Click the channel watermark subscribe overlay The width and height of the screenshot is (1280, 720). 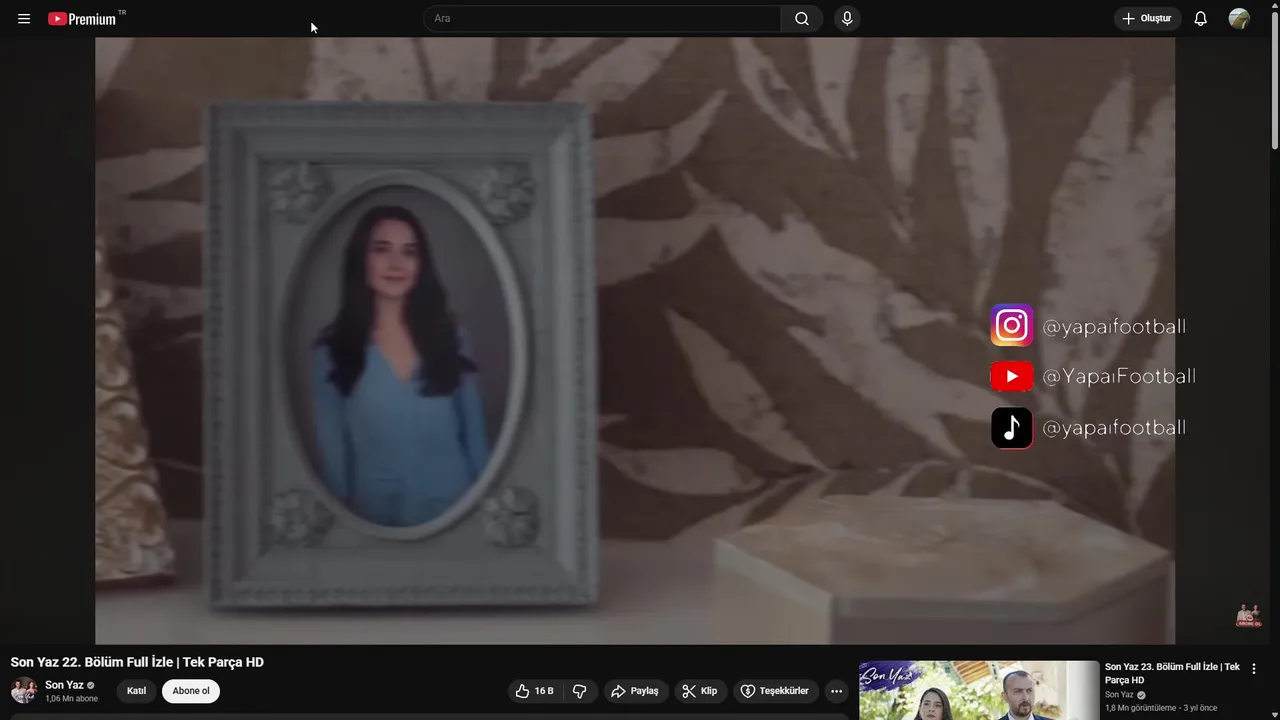point(1248,615)
